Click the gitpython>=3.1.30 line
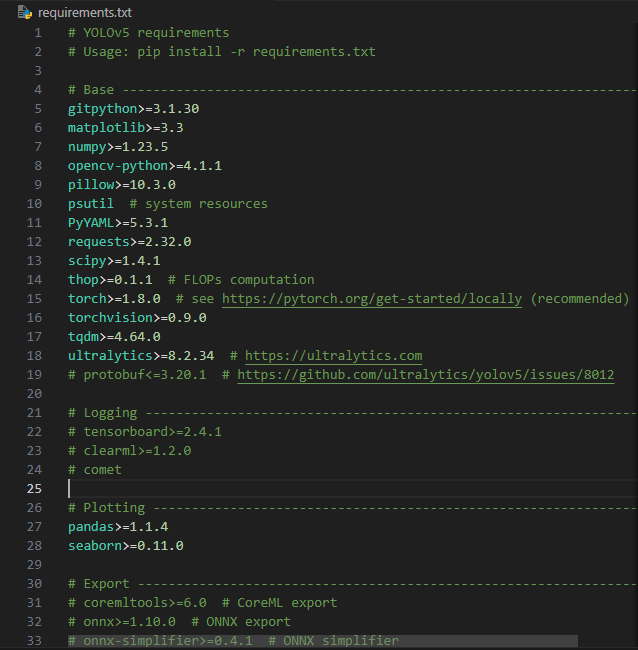 tap(133, 109)
